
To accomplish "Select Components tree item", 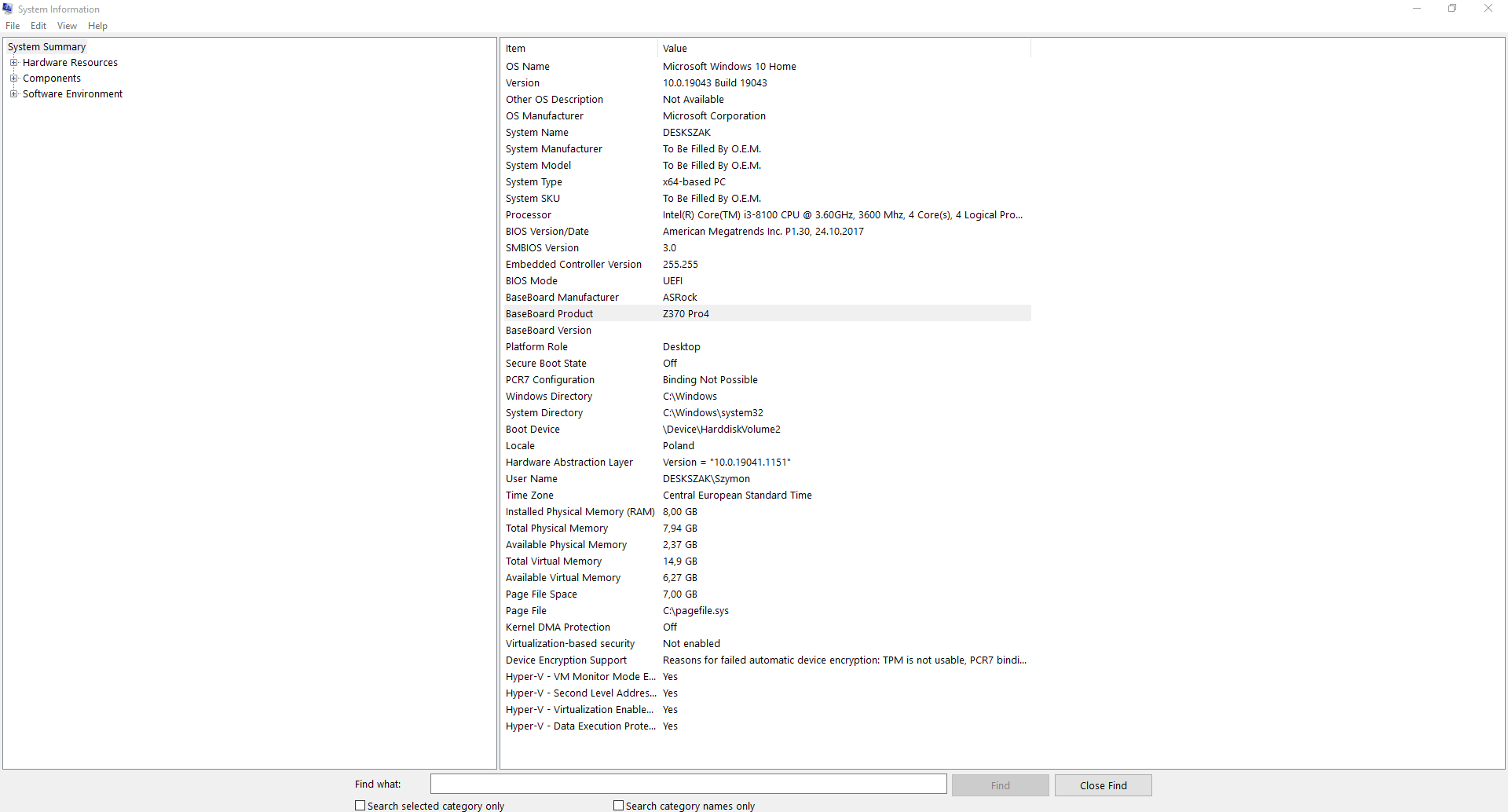I will (x=52, y=79).
